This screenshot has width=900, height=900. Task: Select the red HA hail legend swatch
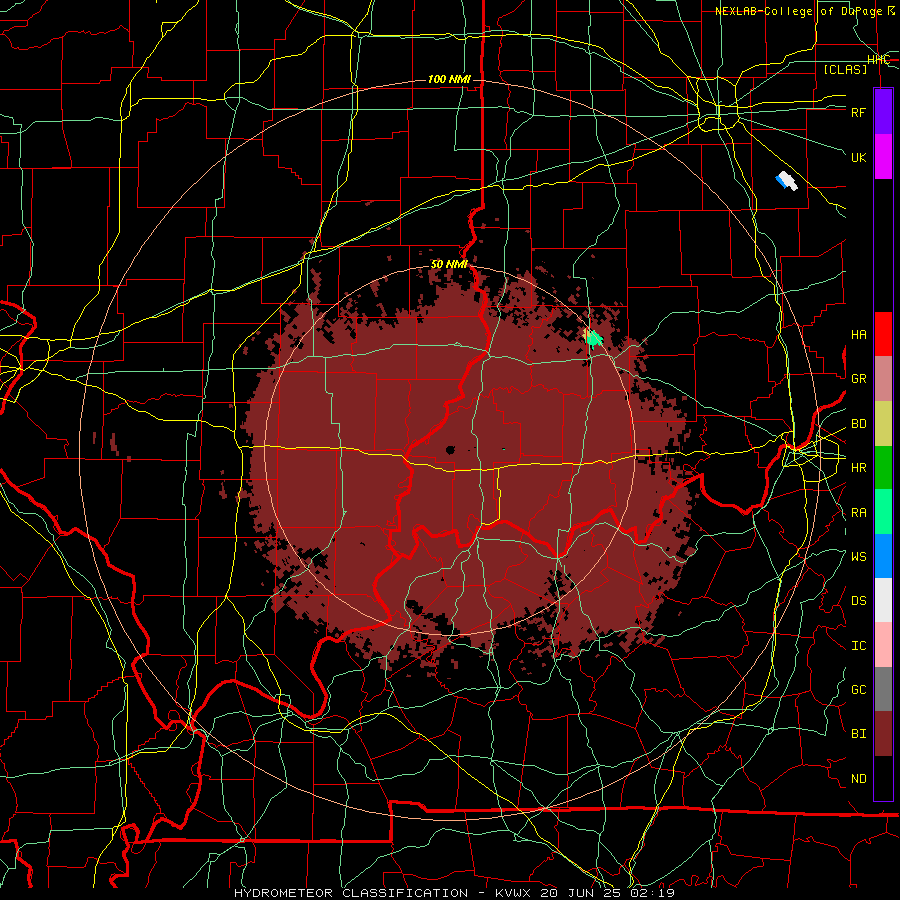tap(883, 334)
